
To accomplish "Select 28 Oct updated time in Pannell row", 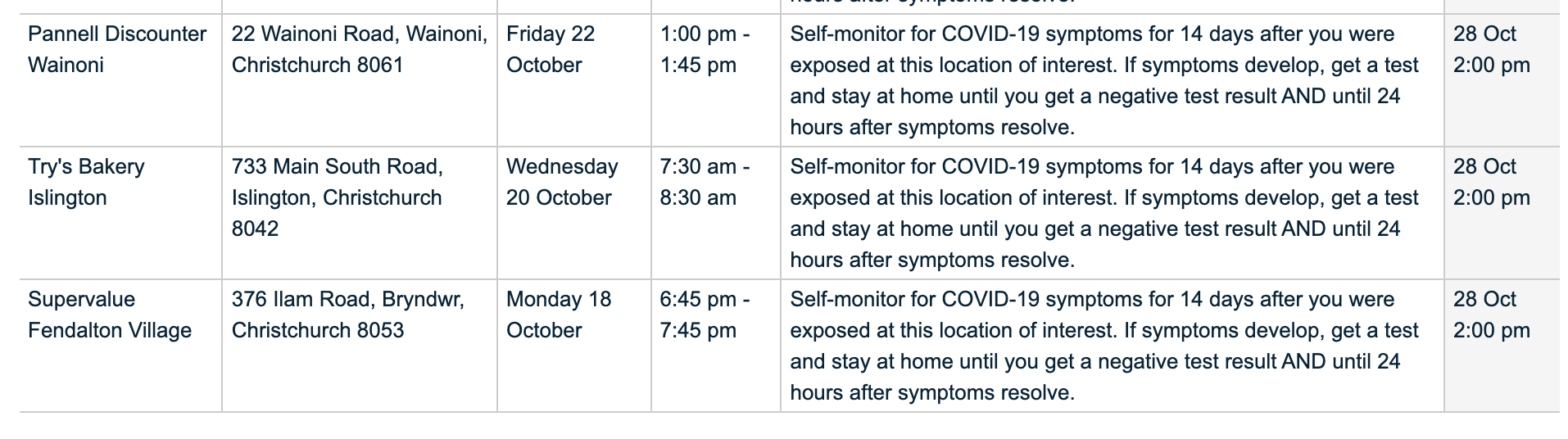I will click(1492, 49).
